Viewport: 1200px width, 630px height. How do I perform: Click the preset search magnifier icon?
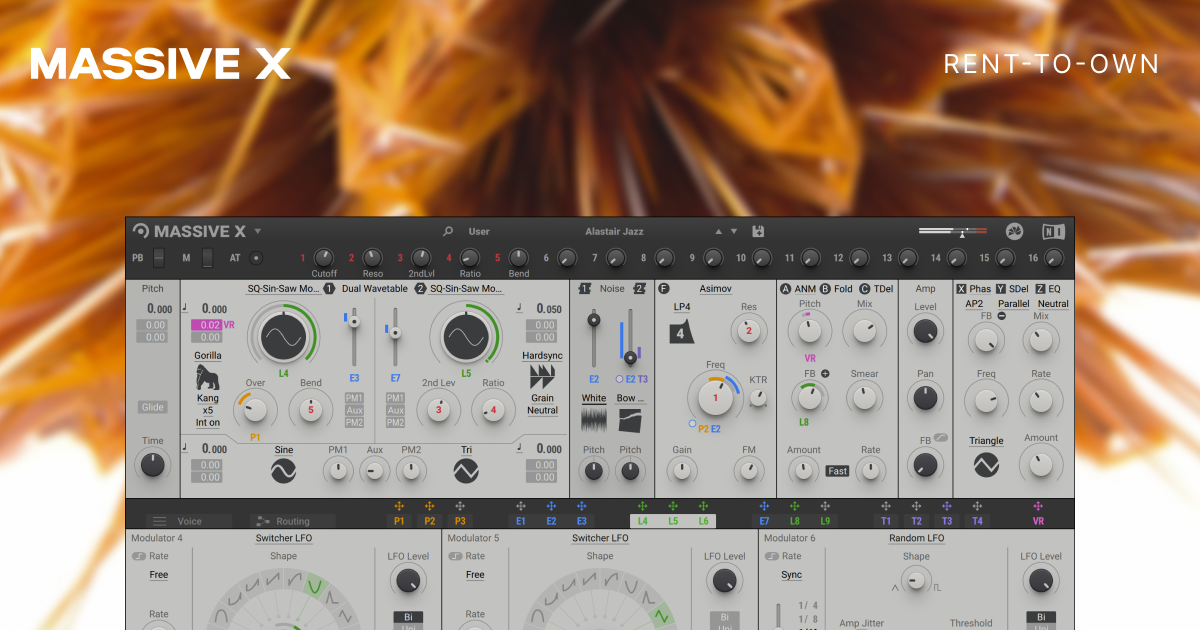(x=448, y=231)
